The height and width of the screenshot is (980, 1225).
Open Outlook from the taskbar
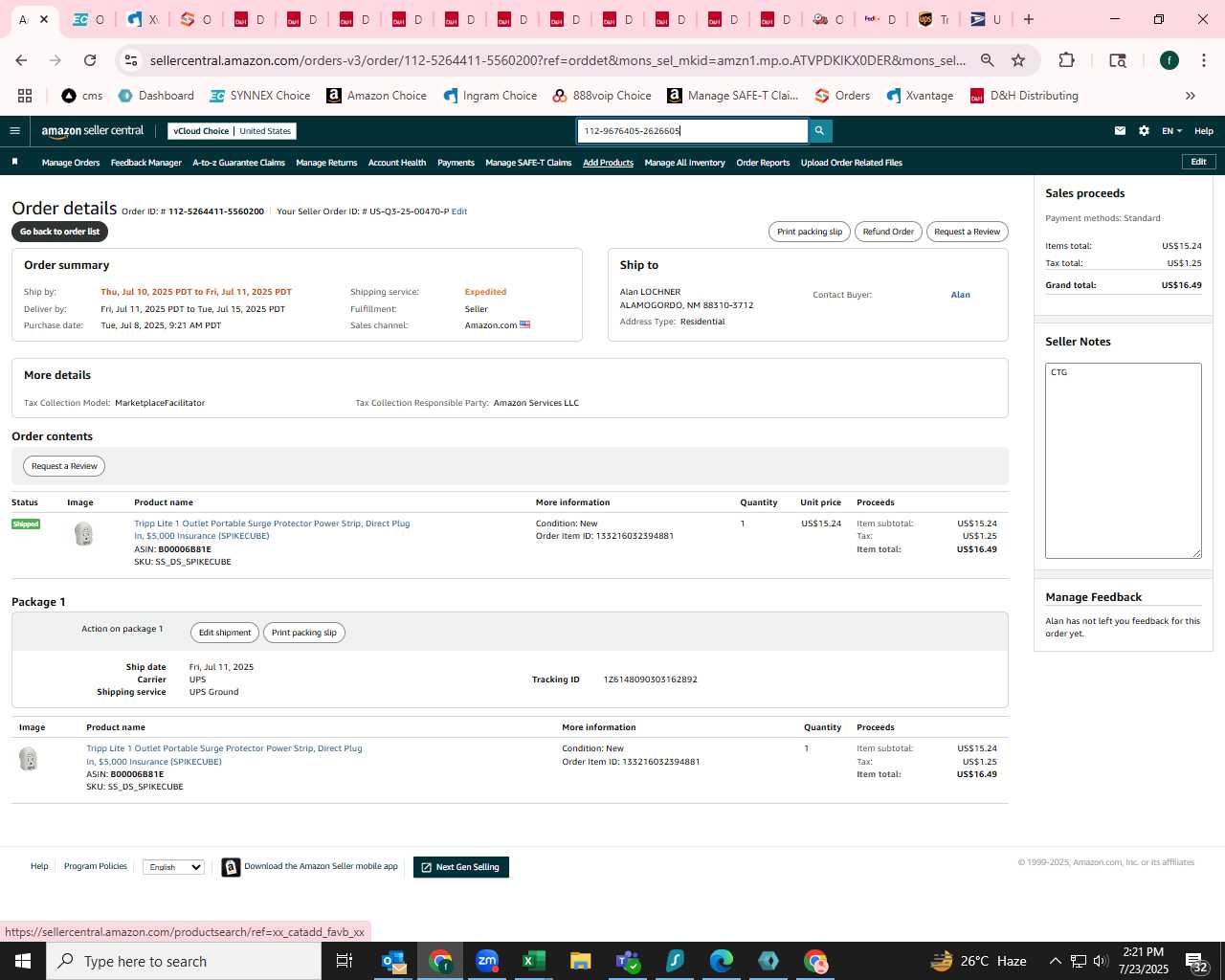tap(393, 961)
